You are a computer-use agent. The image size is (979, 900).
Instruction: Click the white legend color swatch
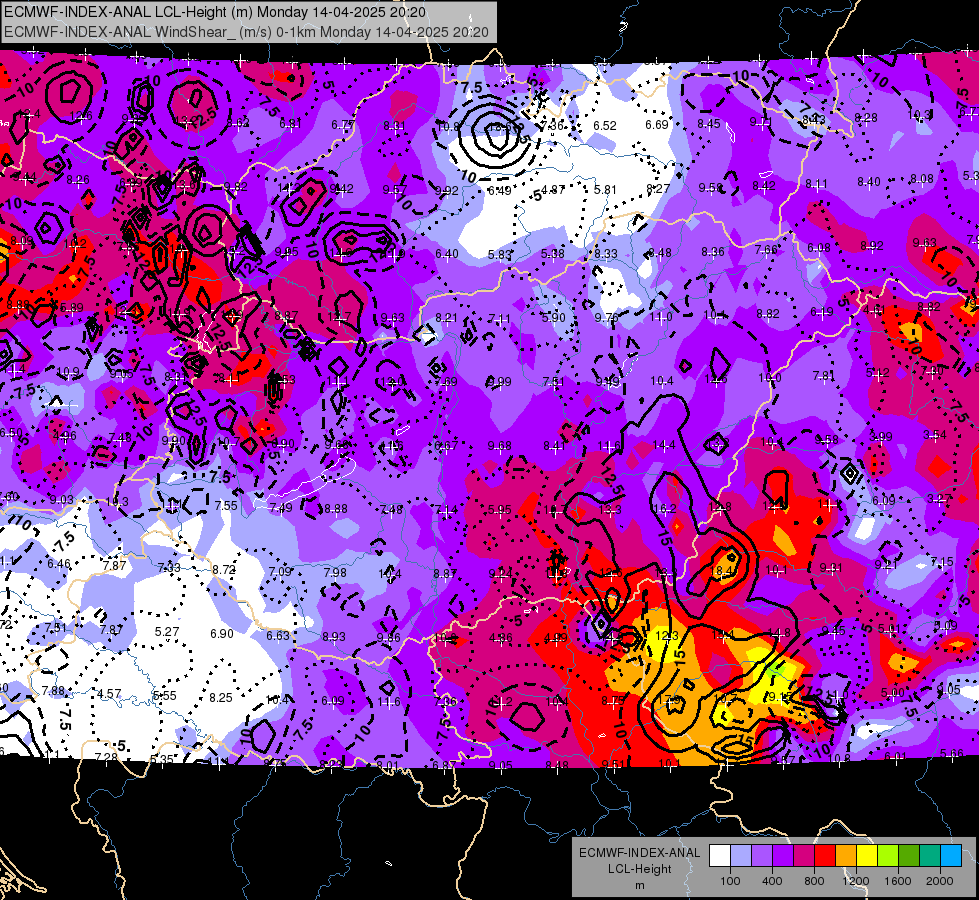click(720, 856)
